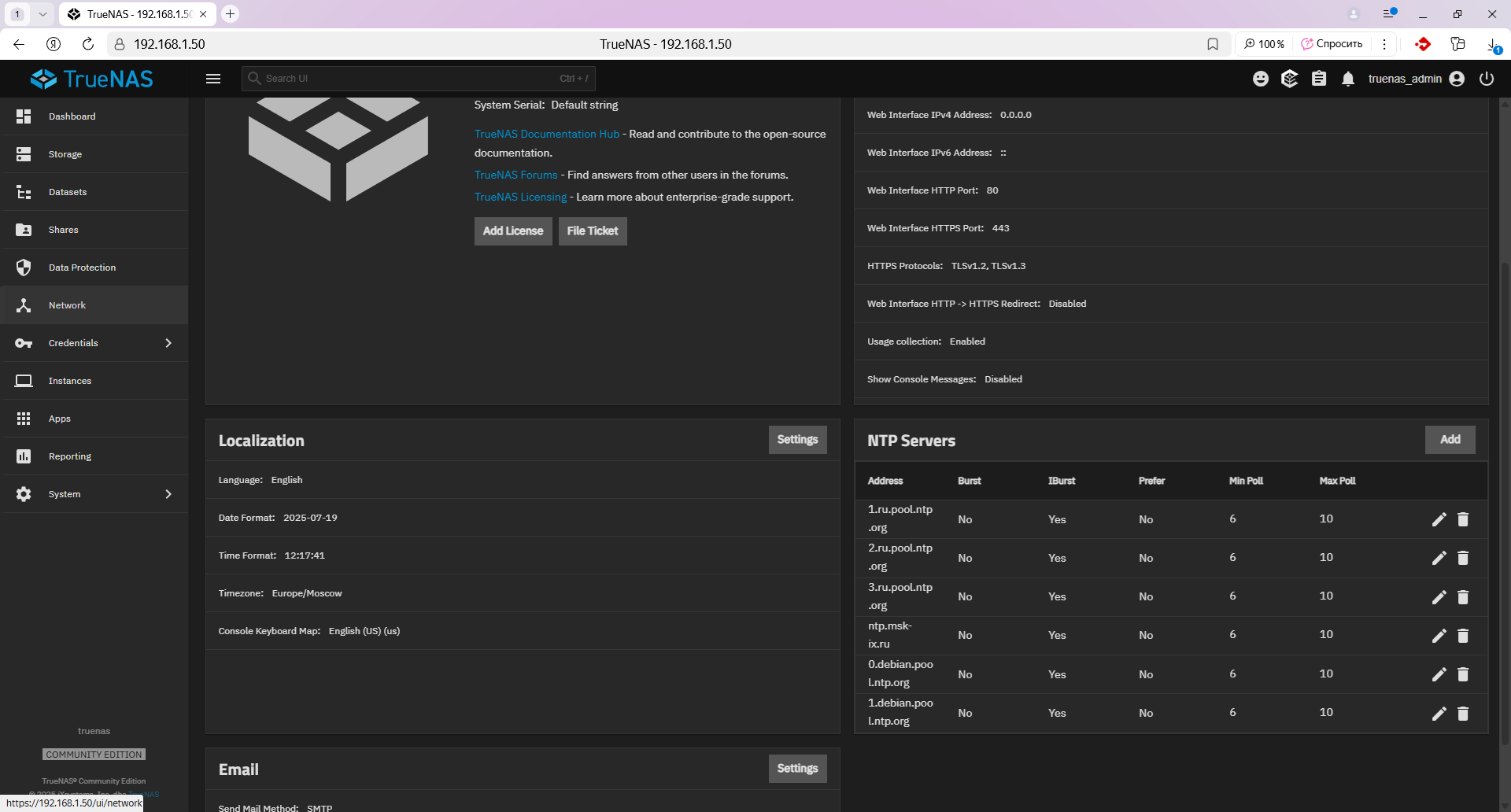The image size is (1511, 812).
Task: Close the TrueNAS browser tab
Action: click(203, 14)
